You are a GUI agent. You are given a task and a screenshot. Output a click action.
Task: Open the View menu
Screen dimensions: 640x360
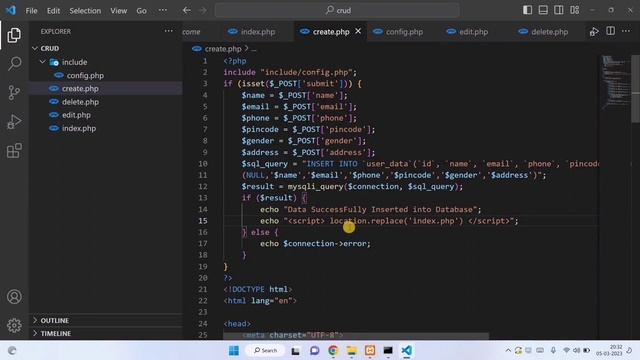pyautogui.click(x=118, y=11)
